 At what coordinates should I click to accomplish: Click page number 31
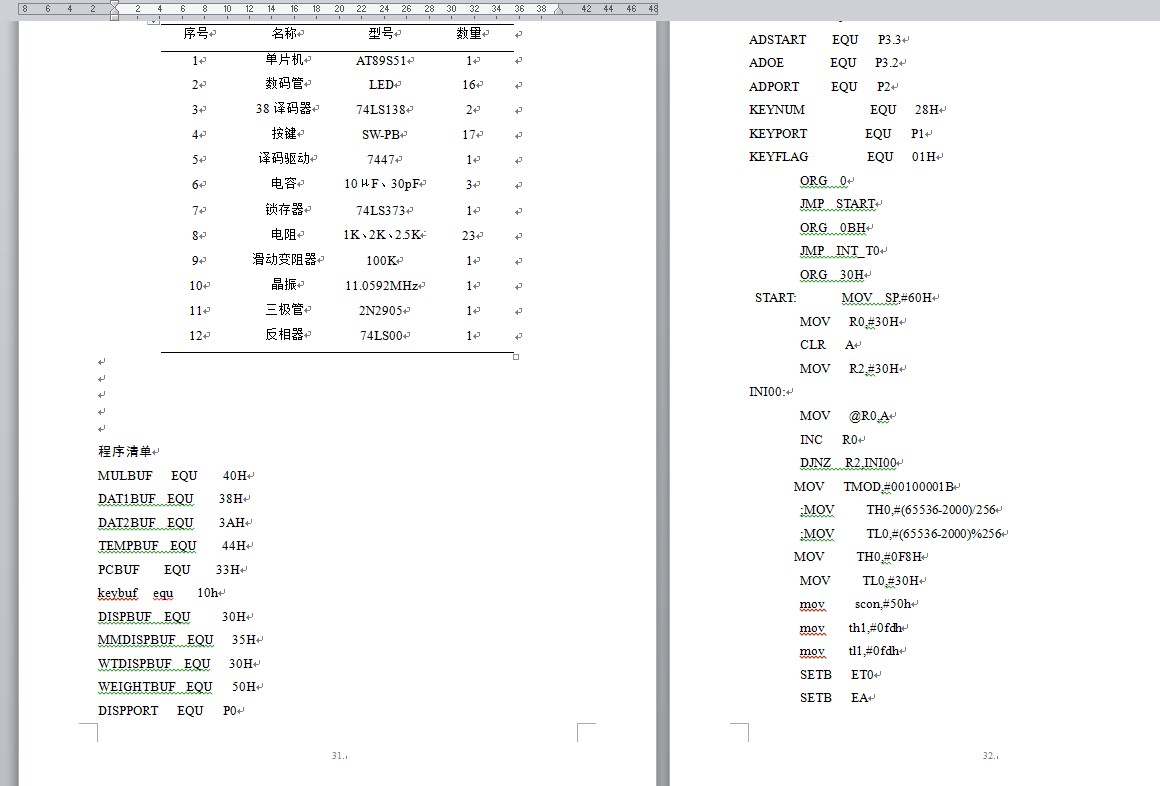pos(337,756)
